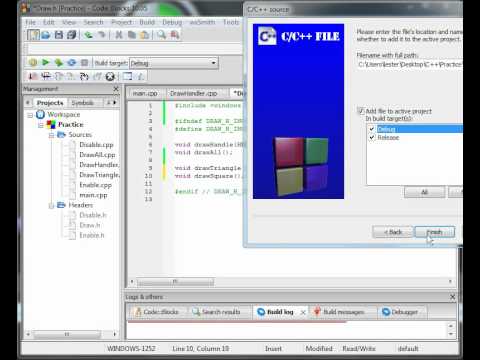This screenshot has height=360, width=480.
Task: Open the Build menu
Action: 147,22
